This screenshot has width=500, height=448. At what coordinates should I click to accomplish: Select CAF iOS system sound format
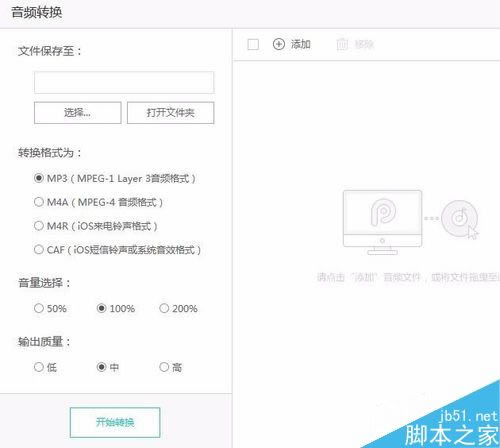pyautogui.click(x=39, y=249)
